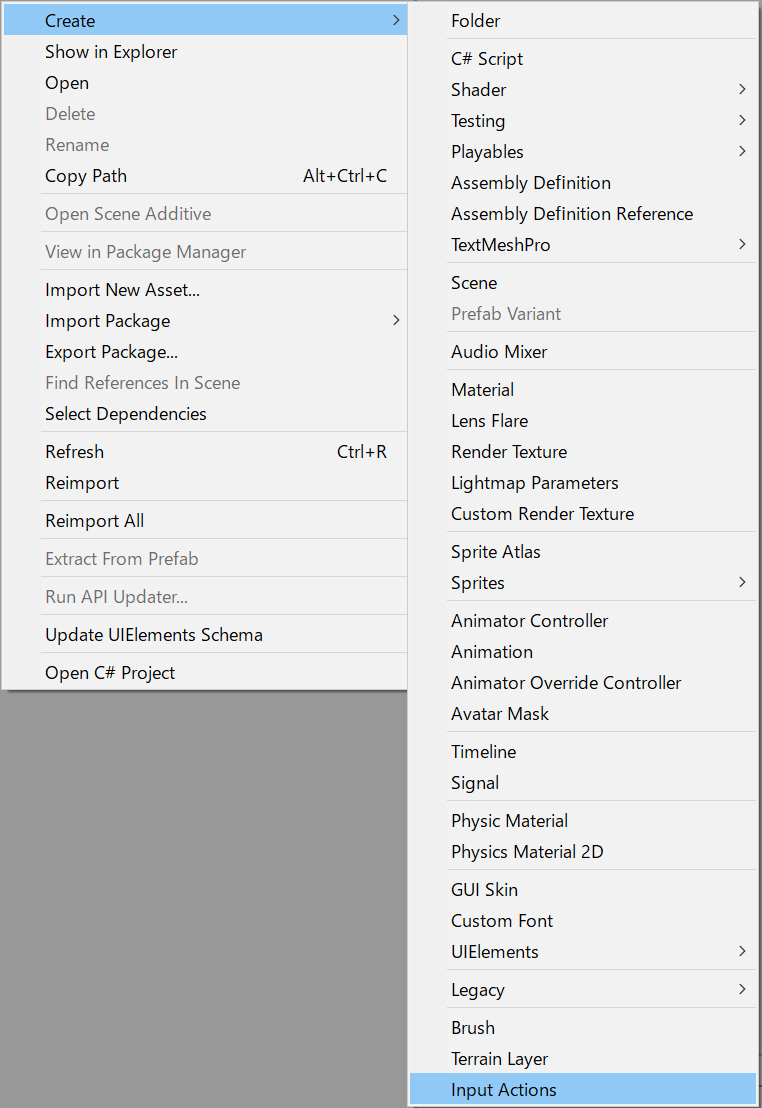Screen dimensions: 762x1108
Task: Choose Reimport All
Action: (206, 521)
